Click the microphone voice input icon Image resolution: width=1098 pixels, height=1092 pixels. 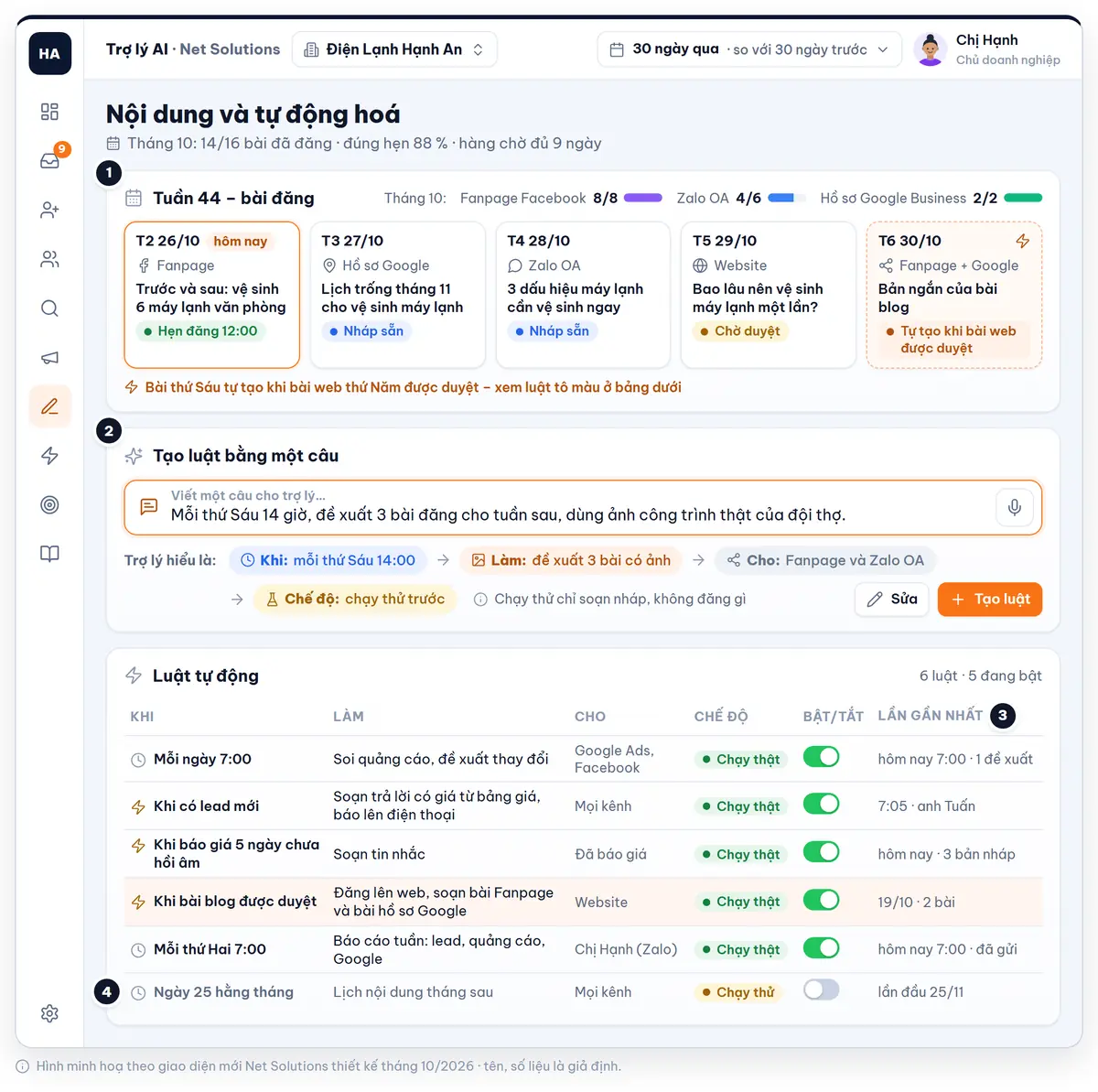coord(1015,507)
